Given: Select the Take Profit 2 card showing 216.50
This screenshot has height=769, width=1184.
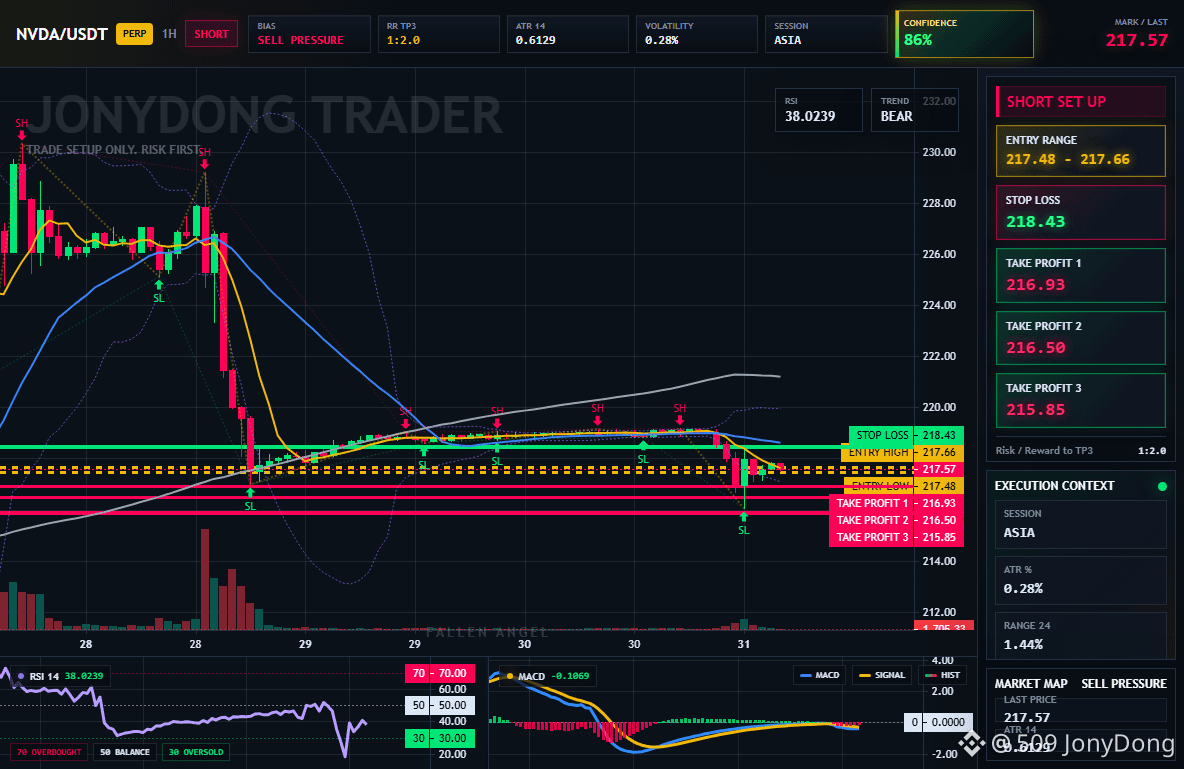Looking at the screenshot, I should click(1081, 338).
